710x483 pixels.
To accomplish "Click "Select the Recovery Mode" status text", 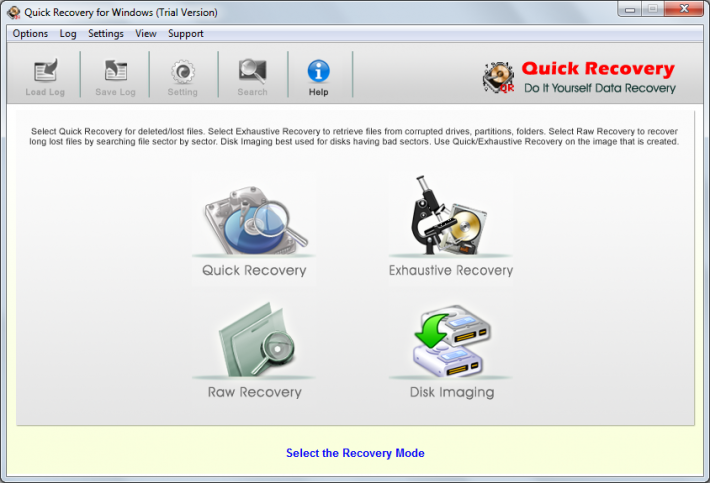I will click(x=355, y=453).
